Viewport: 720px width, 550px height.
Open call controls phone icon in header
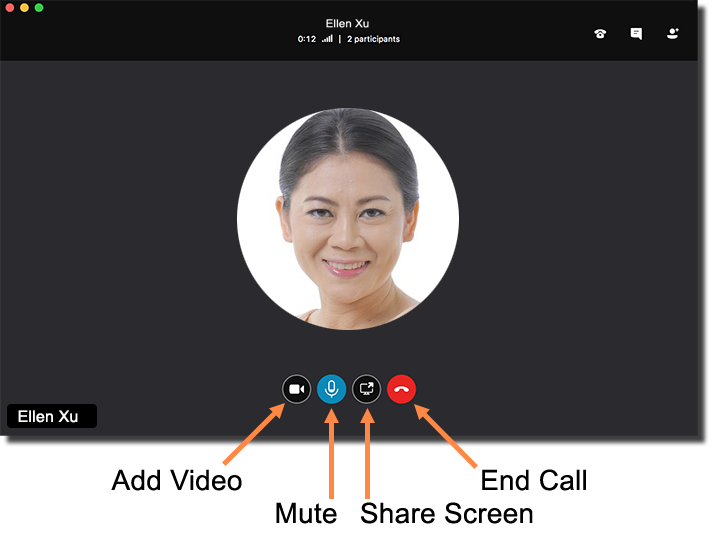pyautogui.click(x=600, y=34)
